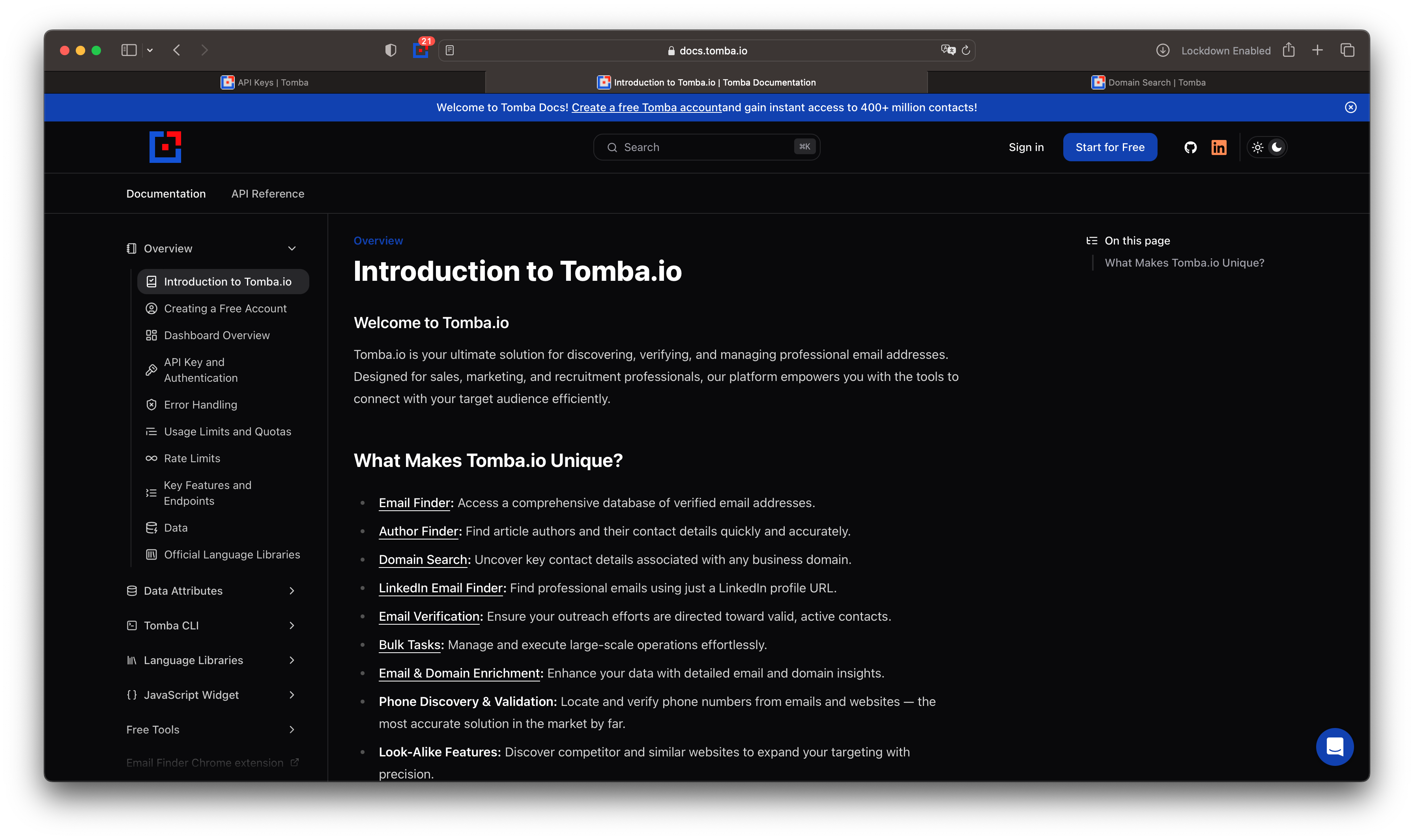Click the Overview breadcrumb
1414x840 pixels.
tap(378, 241)
